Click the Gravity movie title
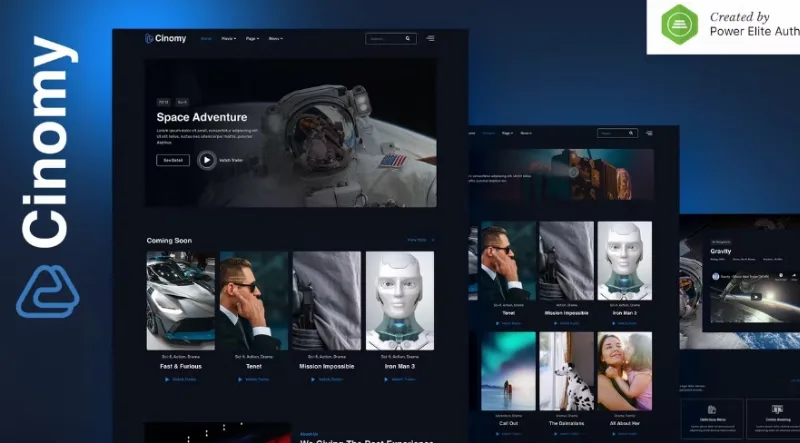This screenshot has width=800, height=443. pos(721,251)
